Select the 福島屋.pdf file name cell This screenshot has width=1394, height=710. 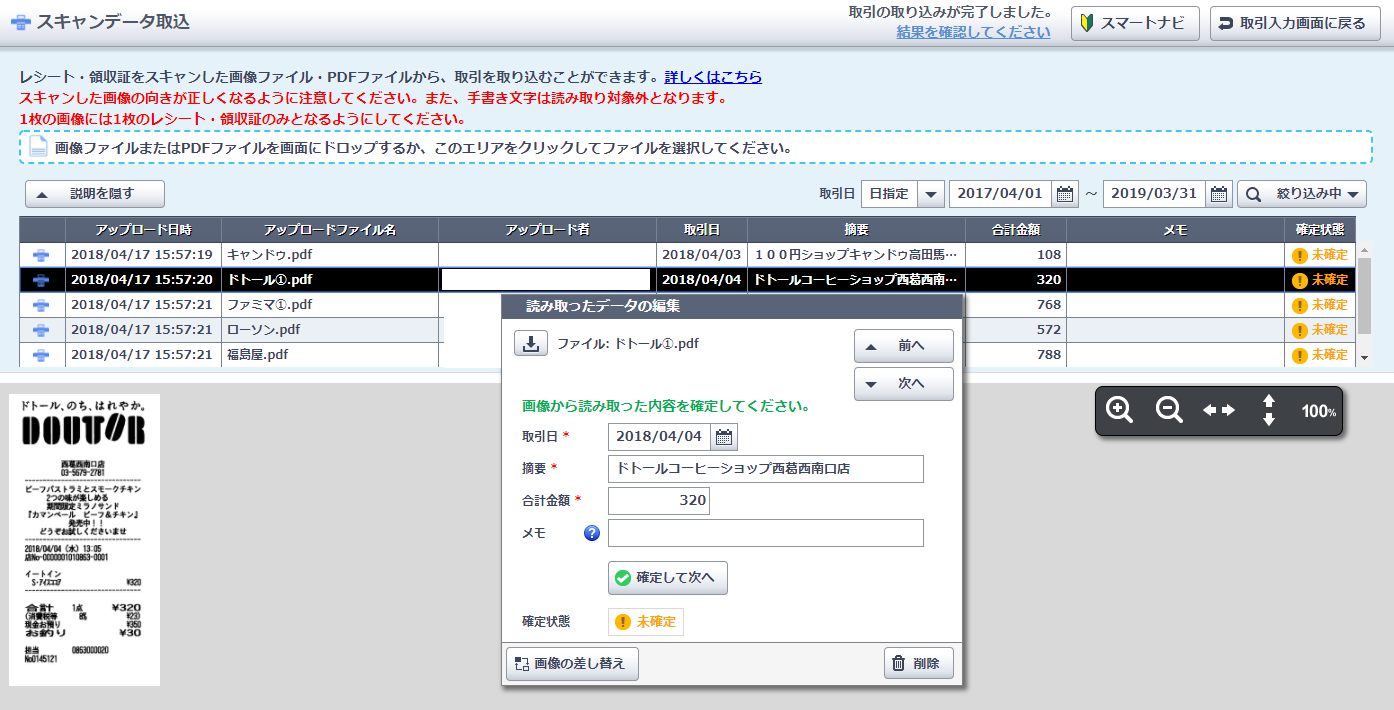click(x=330, y=355)
